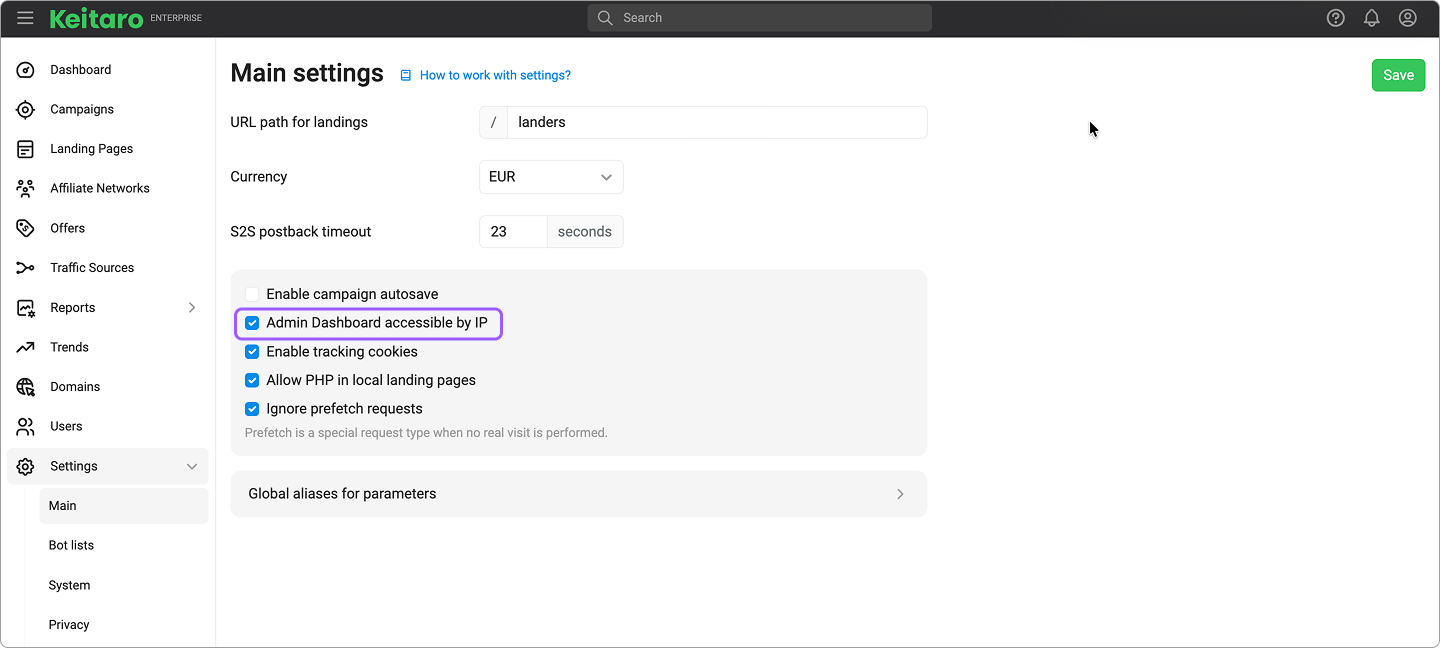Open the user account profile icon
This screenshot has height=648, width=1440.
click(1407, 18)
